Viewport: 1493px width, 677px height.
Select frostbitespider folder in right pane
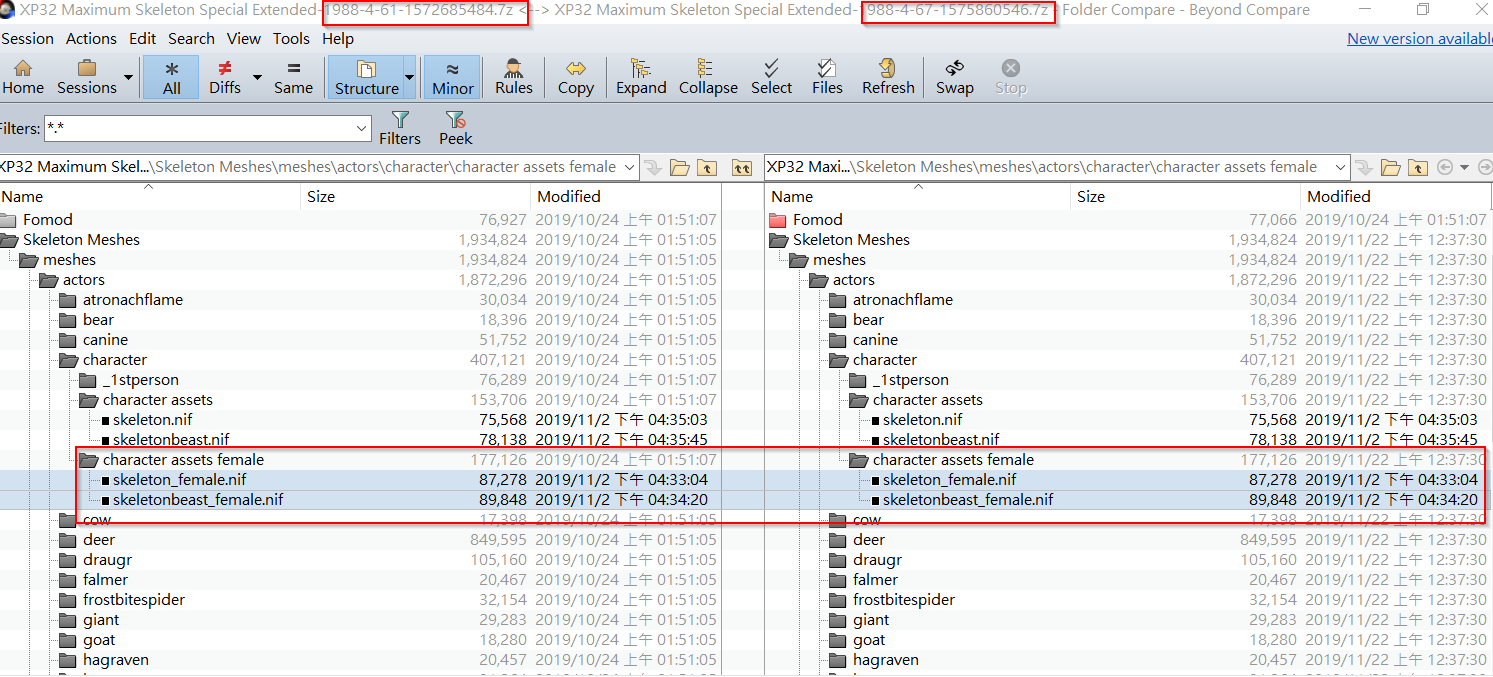click(x=903, y=600)
